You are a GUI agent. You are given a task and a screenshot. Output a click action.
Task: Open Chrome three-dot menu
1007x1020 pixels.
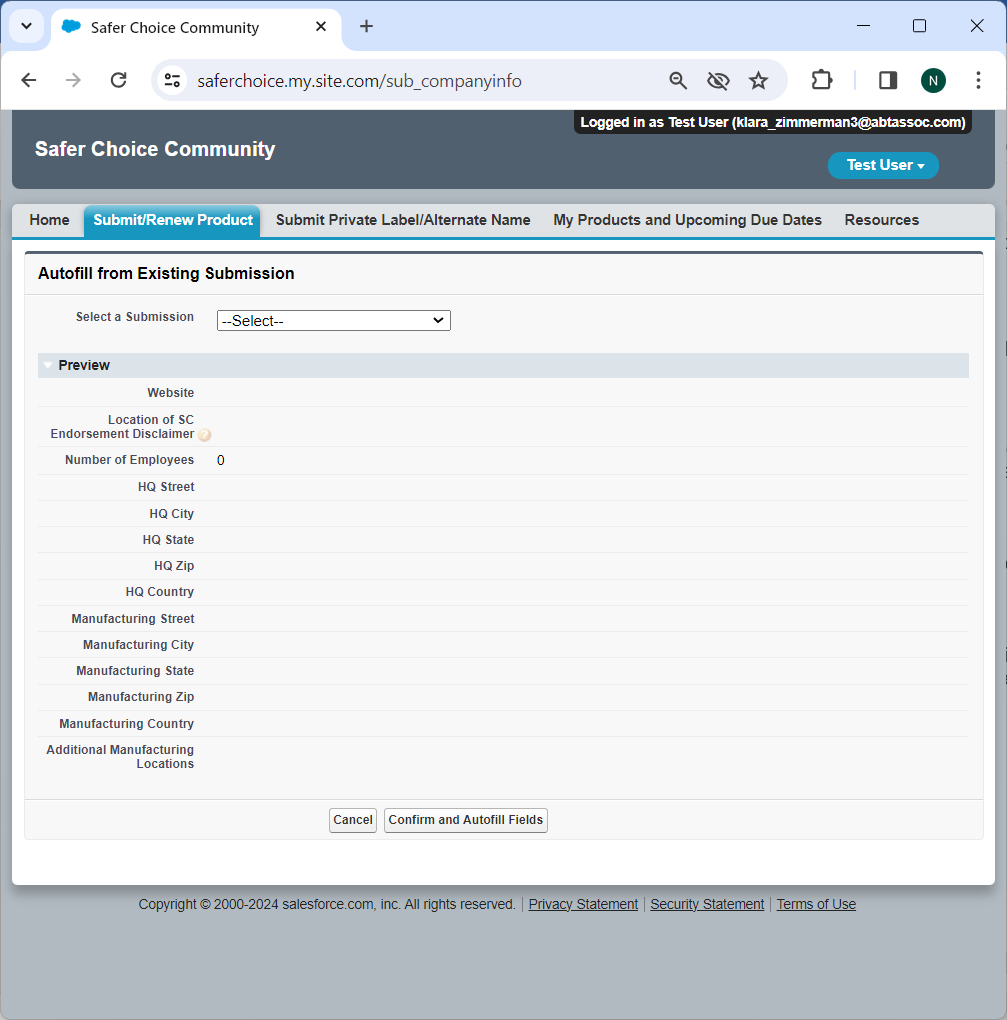click(x=978, y=80)
